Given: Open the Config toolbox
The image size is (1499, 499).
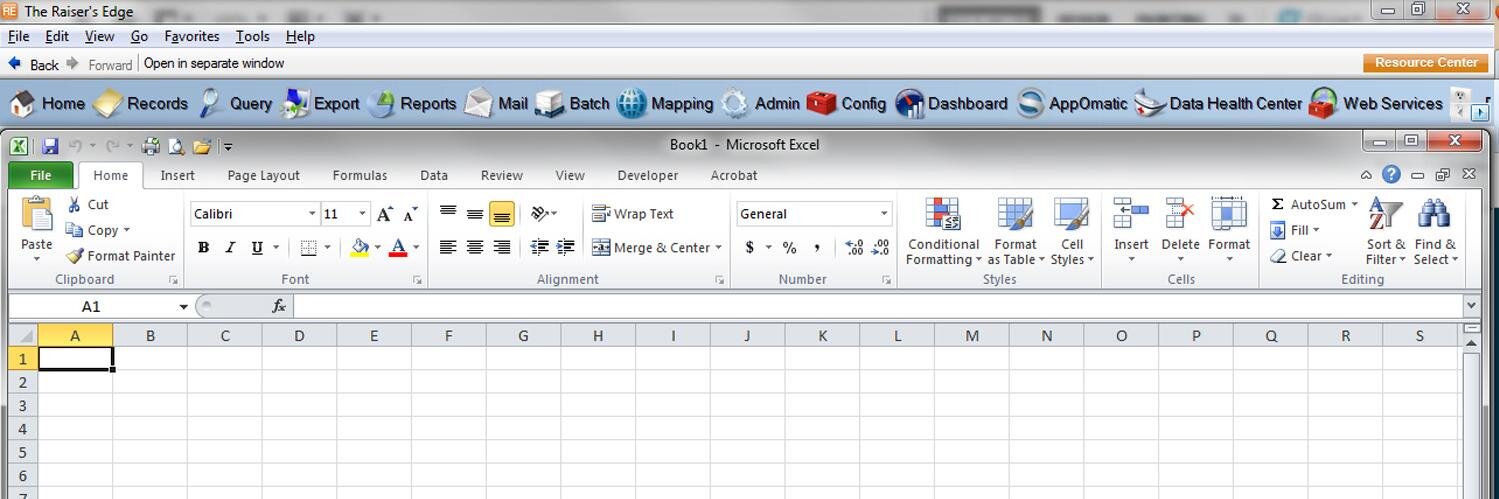Looking at the screenshot, I should (846, 103).
